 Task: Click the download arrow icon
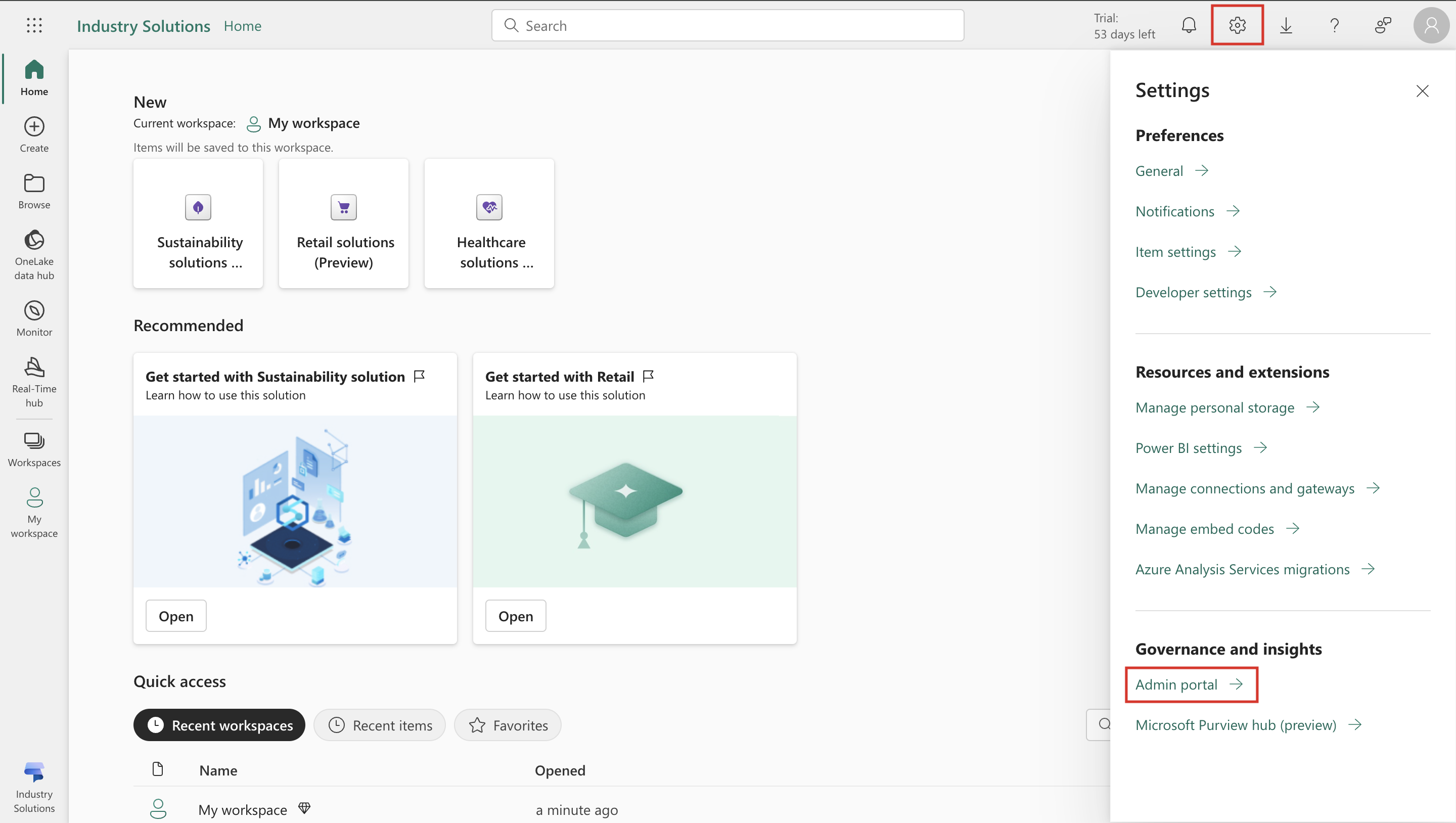pos(1286,25)
